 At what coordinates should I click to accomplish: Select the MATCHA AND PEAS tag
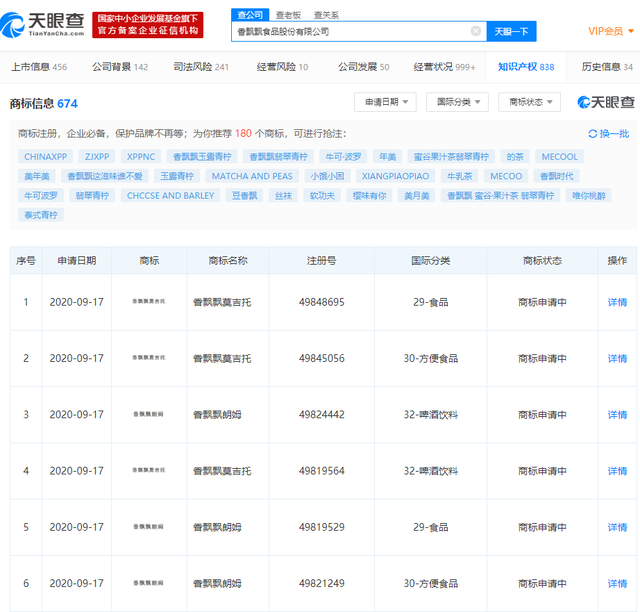pos(252,176)
